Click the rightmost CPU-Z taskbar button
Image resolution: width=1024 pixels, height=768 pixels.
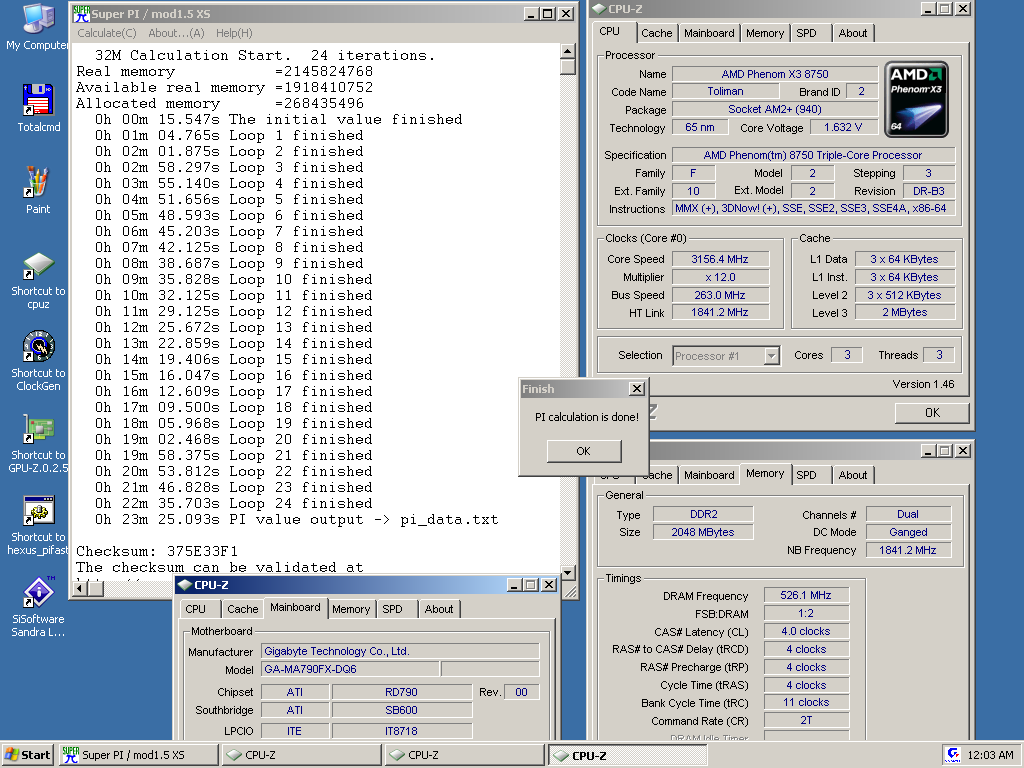click(x=628, y=755)
